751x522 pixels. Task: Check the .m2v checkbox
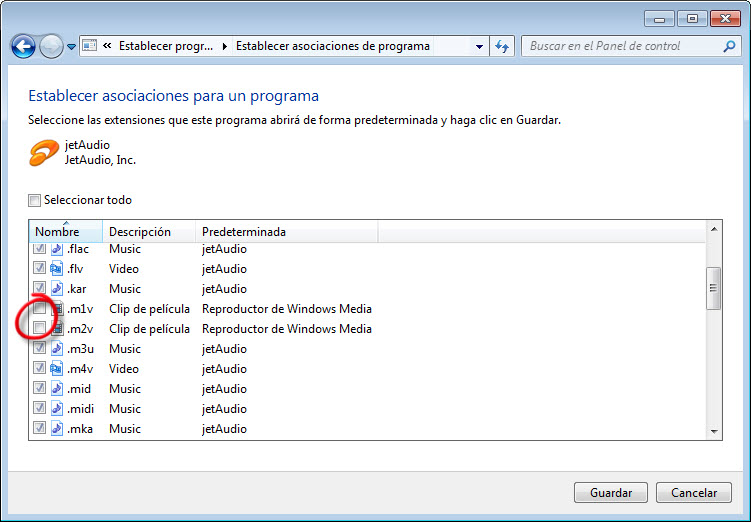tap(39, 329)
